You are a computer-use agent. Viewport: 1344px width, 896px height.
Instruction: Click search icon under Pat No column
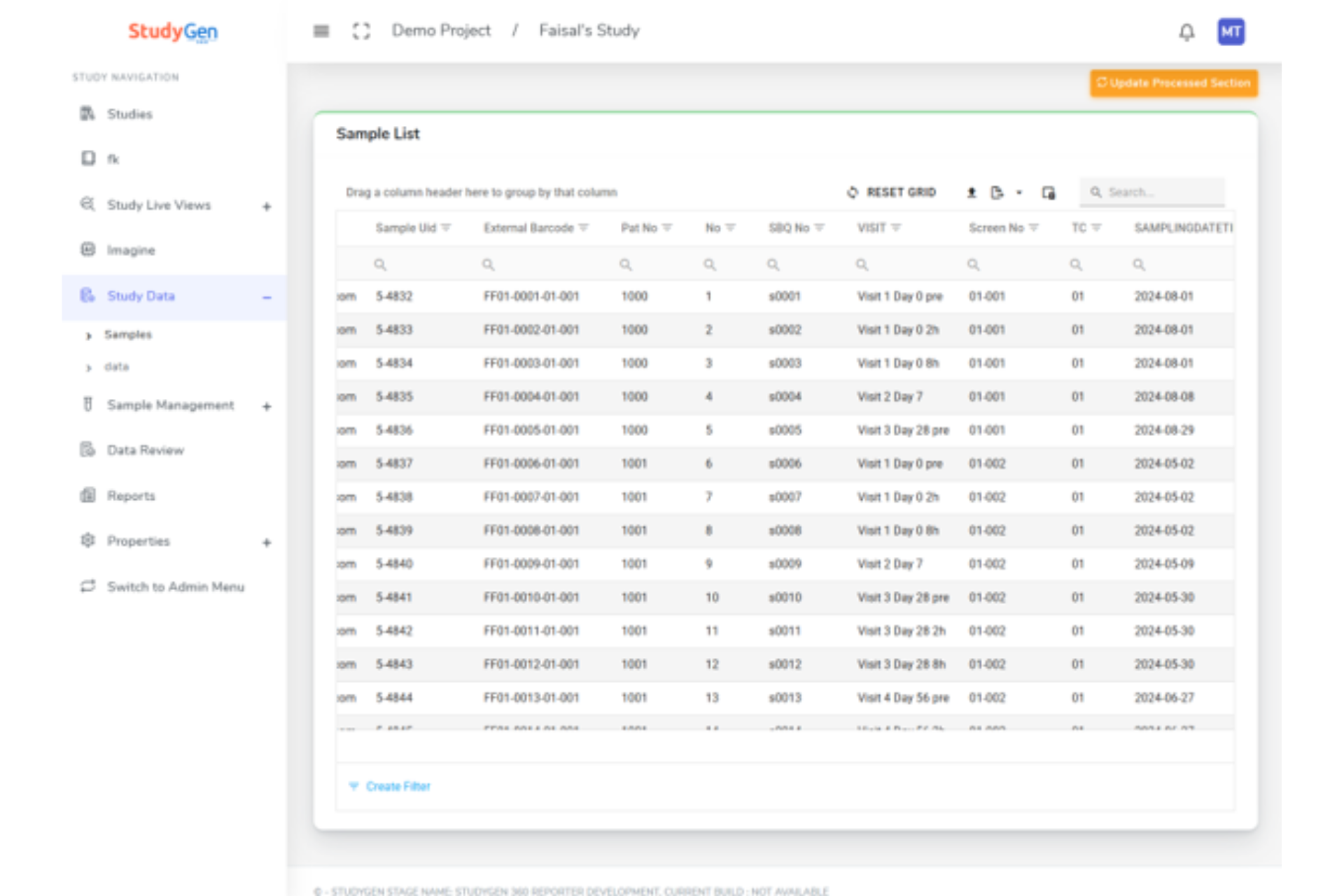coord(626,265)
